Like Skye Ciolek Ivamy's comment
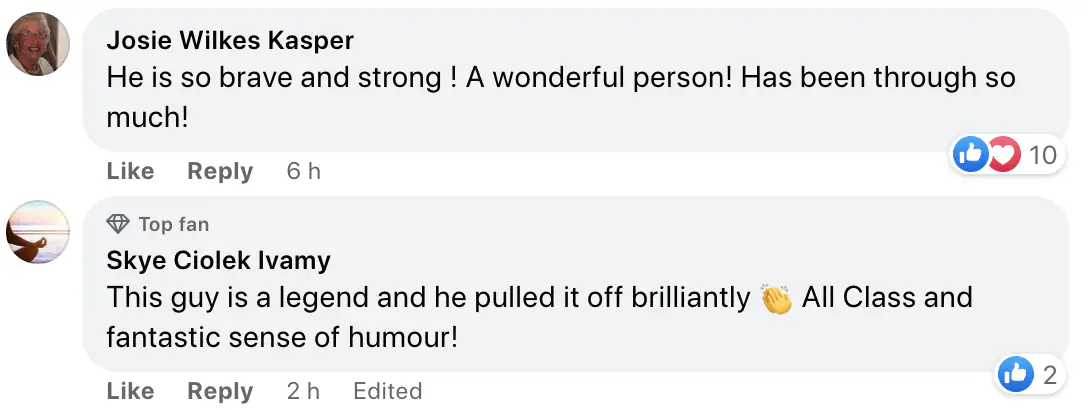The height and width of the screenshot is (410, 1090). tap(130, 391)
